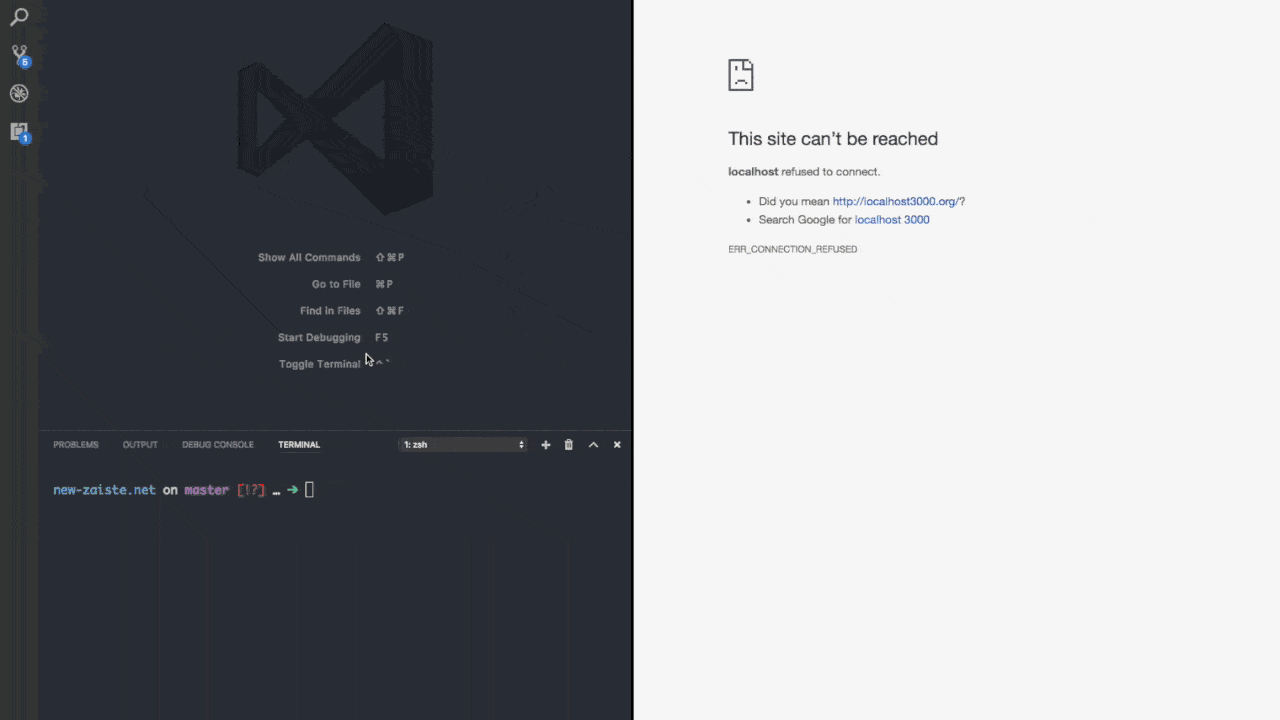Maximize panel with the up chevron

pyautogui.click(x=593, y=445)
